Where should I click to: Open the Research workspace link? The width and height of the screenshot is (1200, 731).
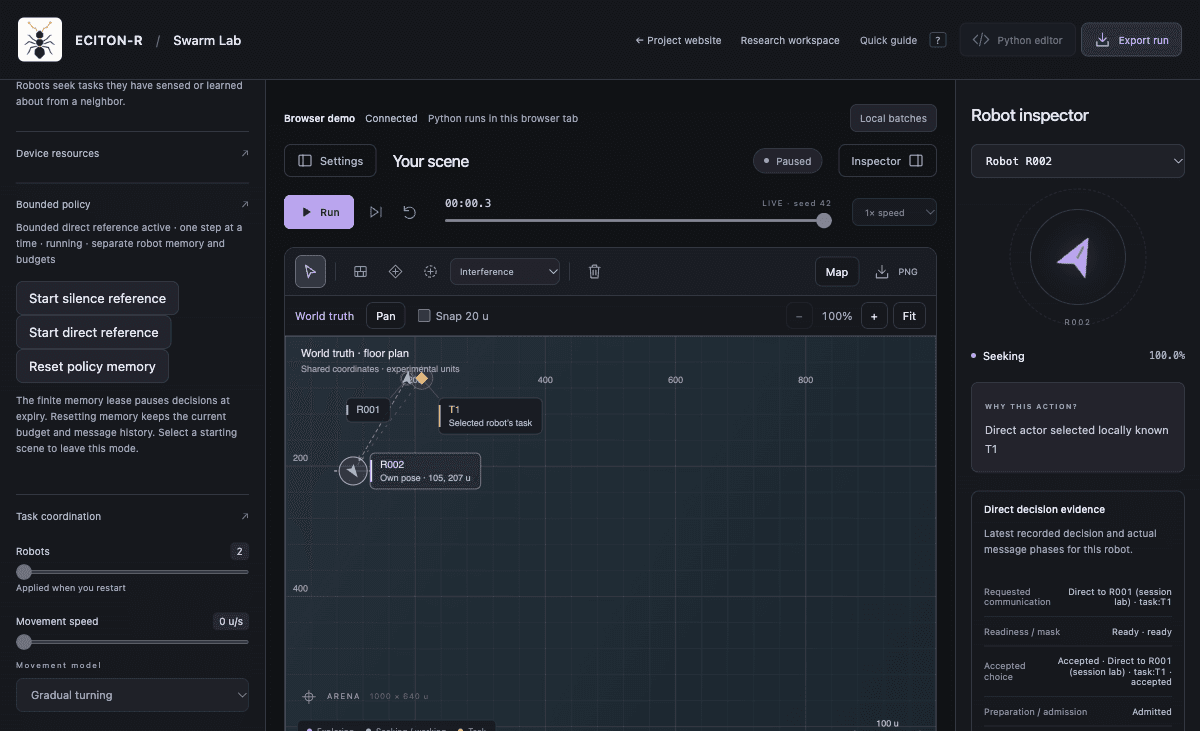(x=790, y=40)
